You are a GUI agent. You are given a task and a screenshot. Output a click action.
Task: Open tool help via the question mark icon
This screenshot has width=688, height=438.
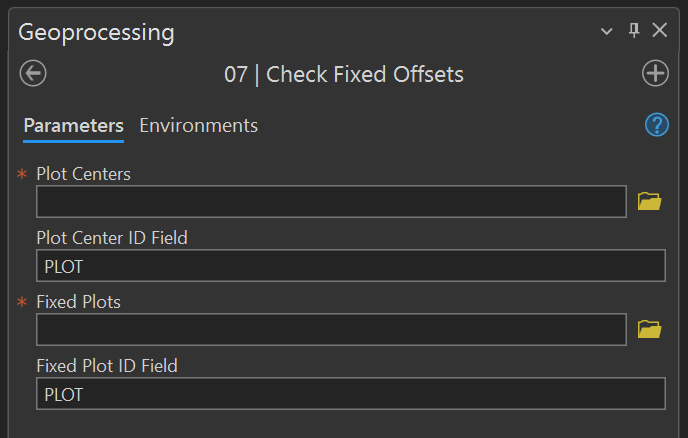pyautogui.click(x=656, y=125)
